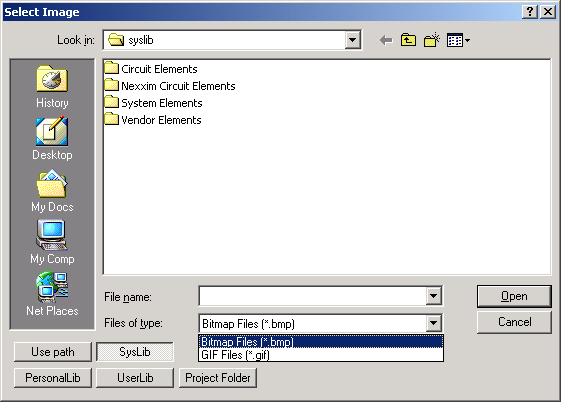Open the History shortcut in places bar

pyautogui.click(x=52, y=87)
